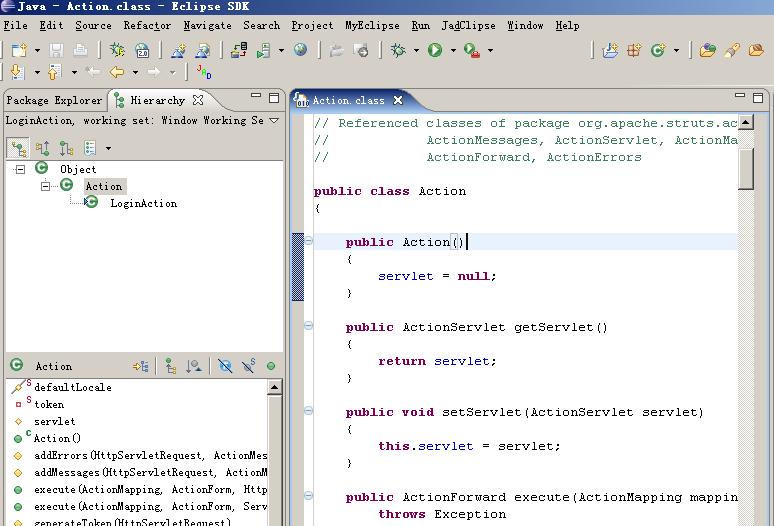The width and height of the screenshot is (774, 526).
Task: Open the previous hierarchy inputs dropdown arrow
Action: pyautogui.click(x=108, y=149)
